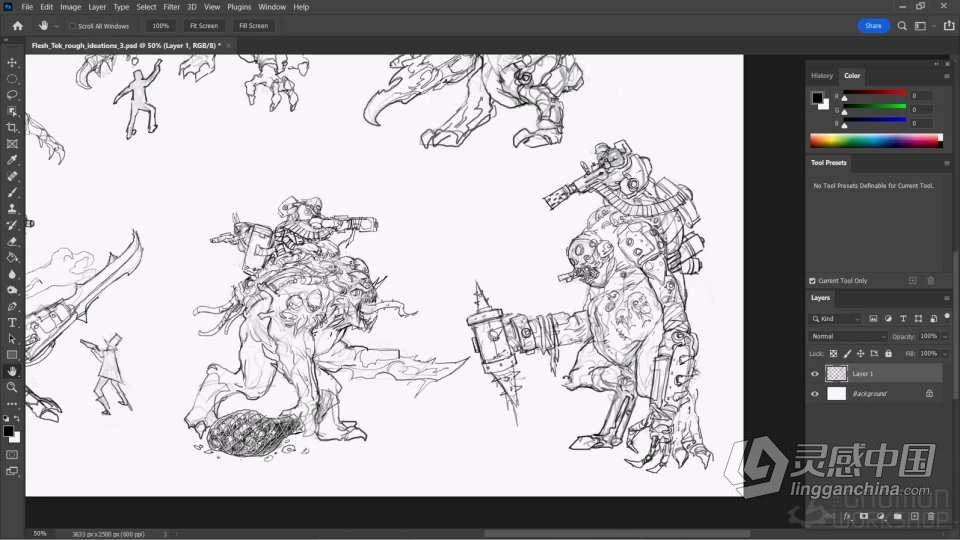Select the Dodge tool

tap(12, 290)
